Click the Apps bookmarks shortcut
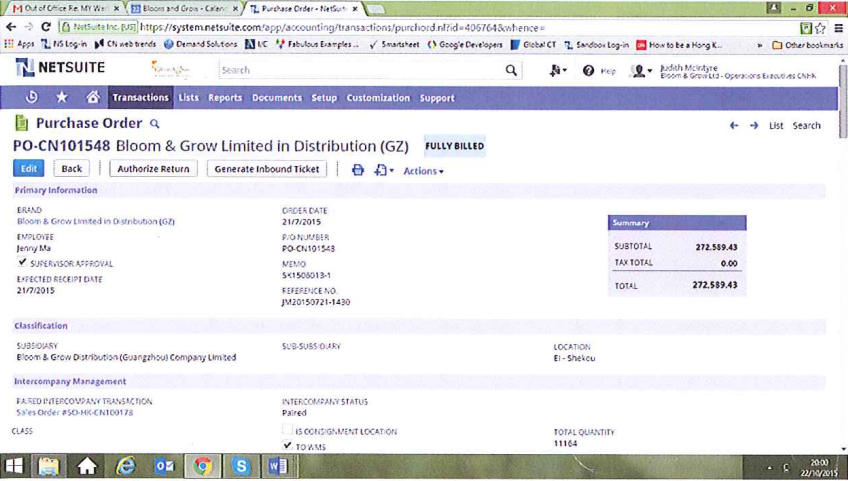The image size is (848, 481). click(x=19, y=44)
